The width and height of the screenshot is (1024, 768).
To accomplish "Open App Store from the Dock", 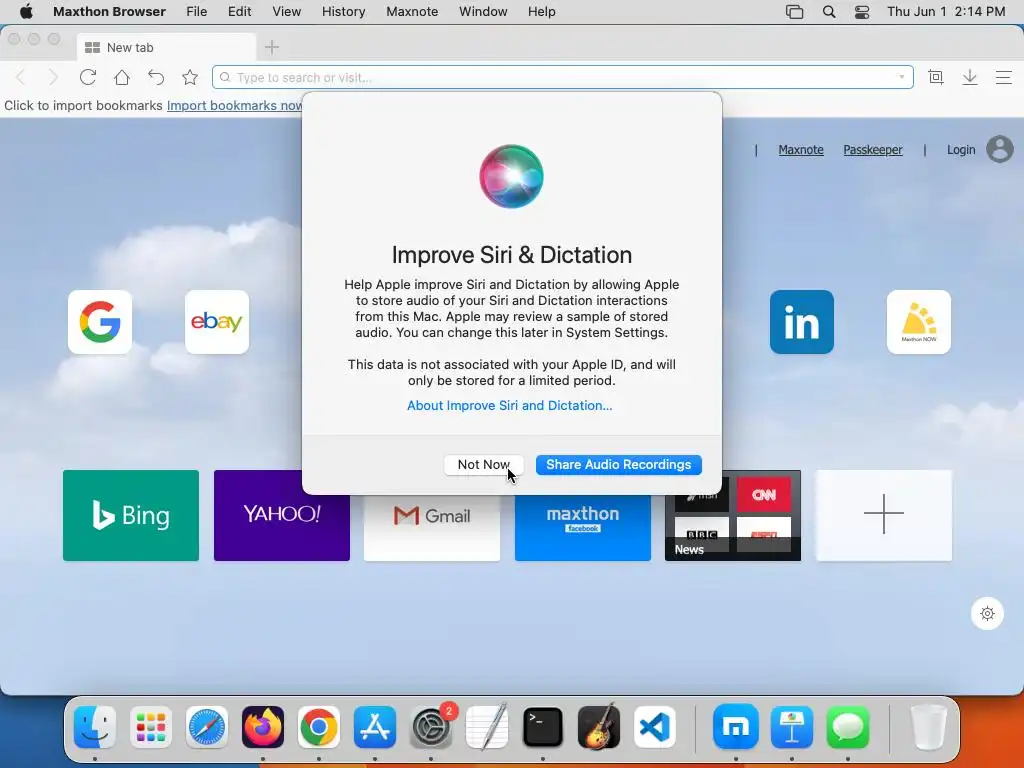I will 375,727.
